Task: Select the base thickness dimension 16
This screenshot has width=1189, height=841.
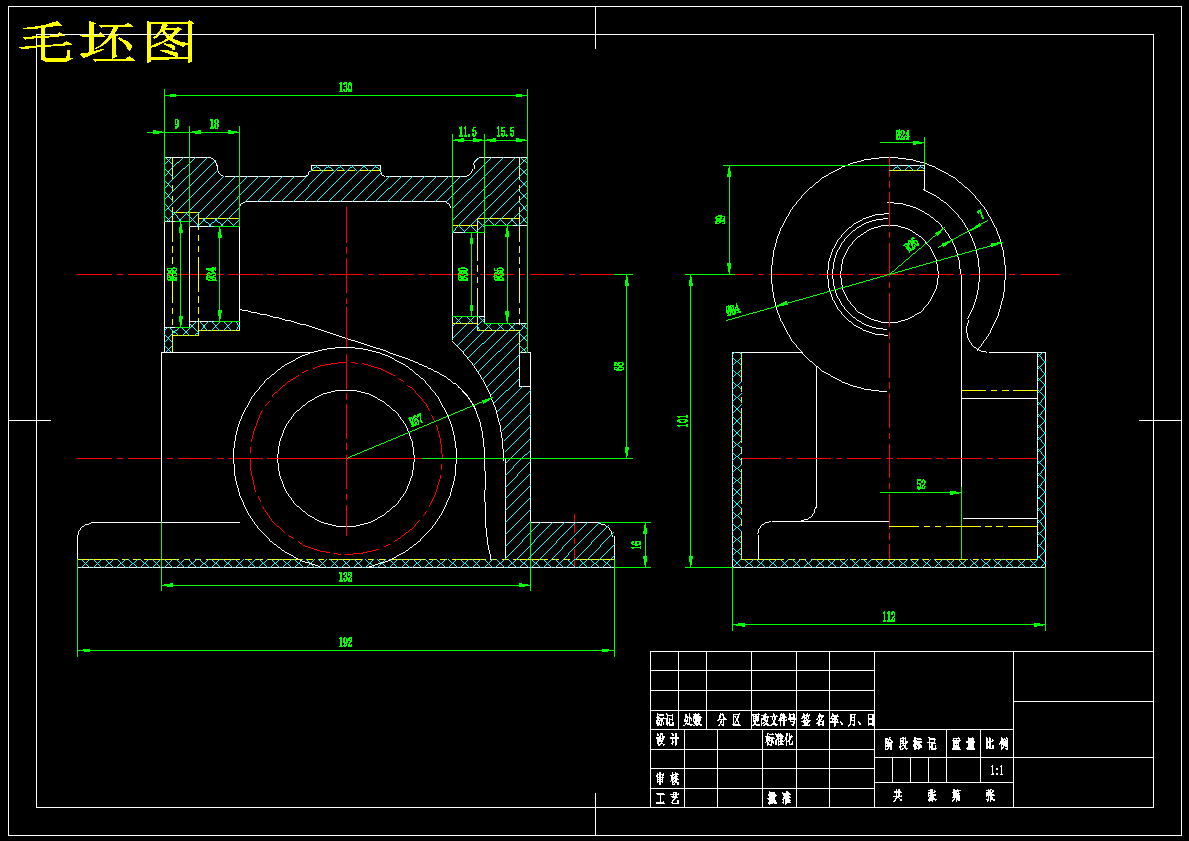Action: click(x=637, y=543)
